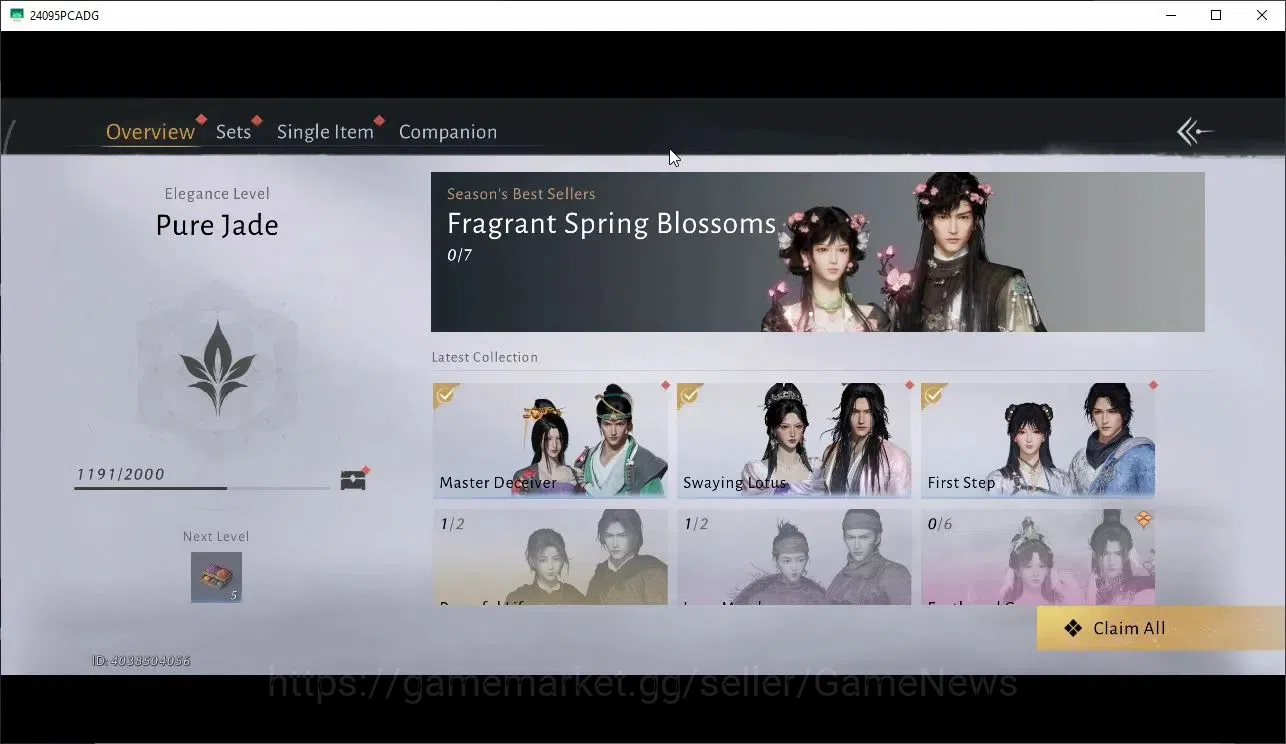Maximize the 24095PCADG window
1286x744 pixels.
point(1216,15)
